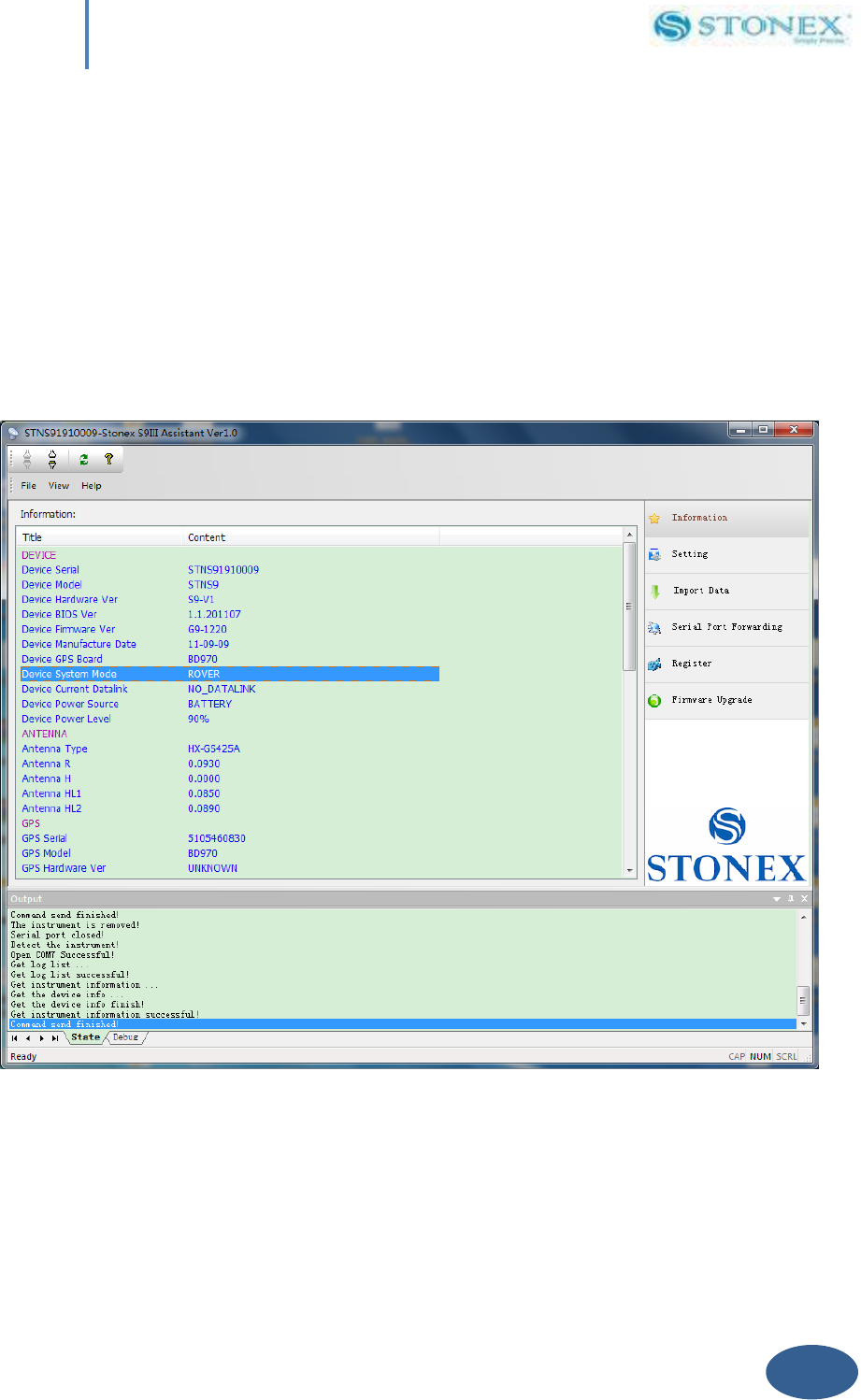Open the View menu
Image resolution: width=861 pixels, height=1400 pixels.
coord(59,486)
